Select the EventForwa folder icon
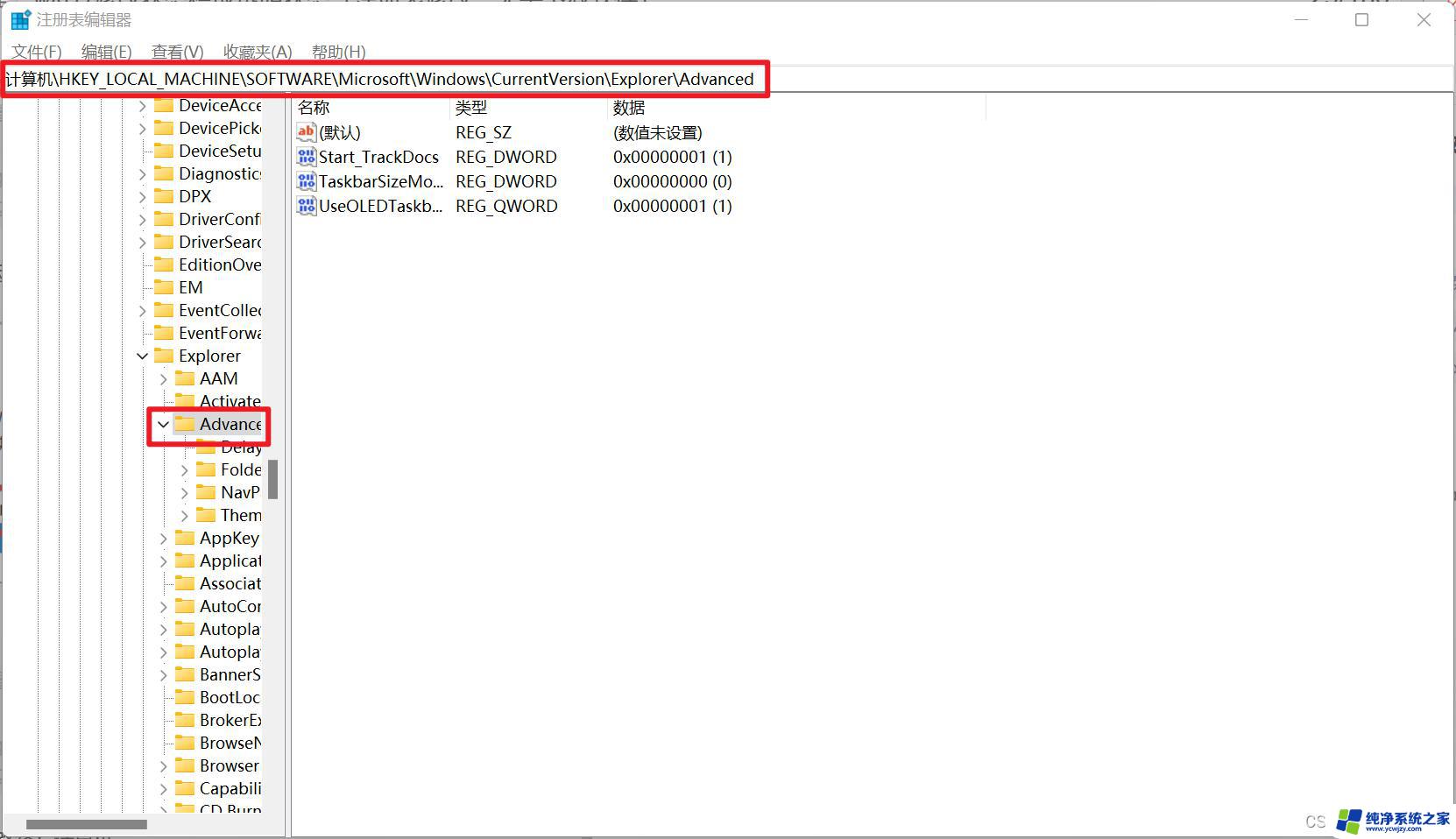This screenshot has height=839, width=1456. pyautogui.click(x=164, y=333)
